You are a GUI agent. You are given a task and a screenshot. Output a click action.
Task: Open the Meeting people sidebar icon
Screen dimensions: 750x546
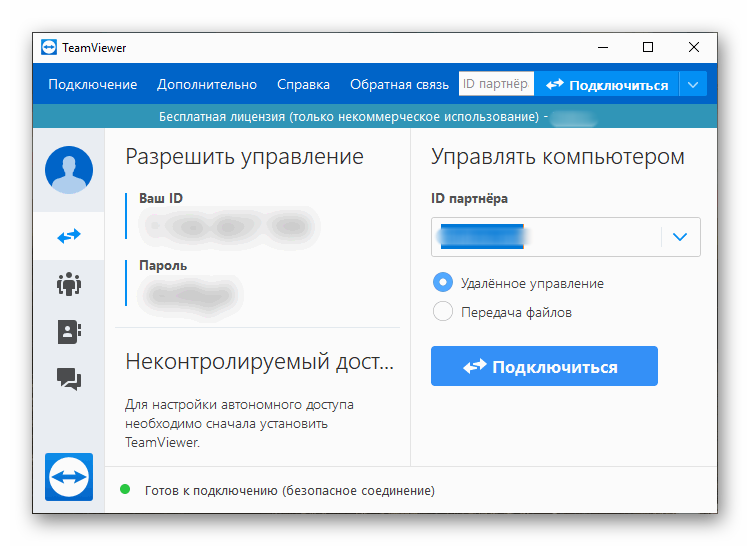click(x=69, y=284)
